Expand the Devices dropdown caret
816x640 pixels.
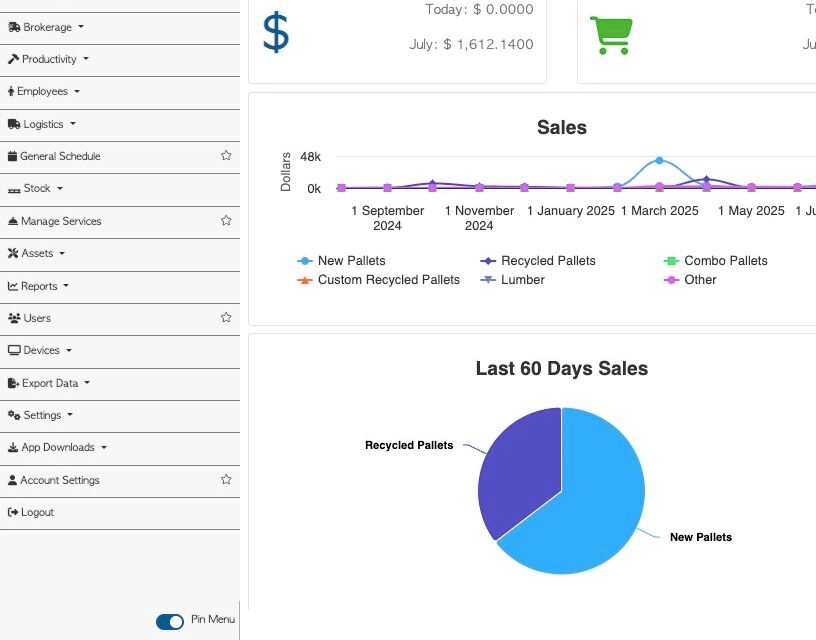tap(69, 350)
